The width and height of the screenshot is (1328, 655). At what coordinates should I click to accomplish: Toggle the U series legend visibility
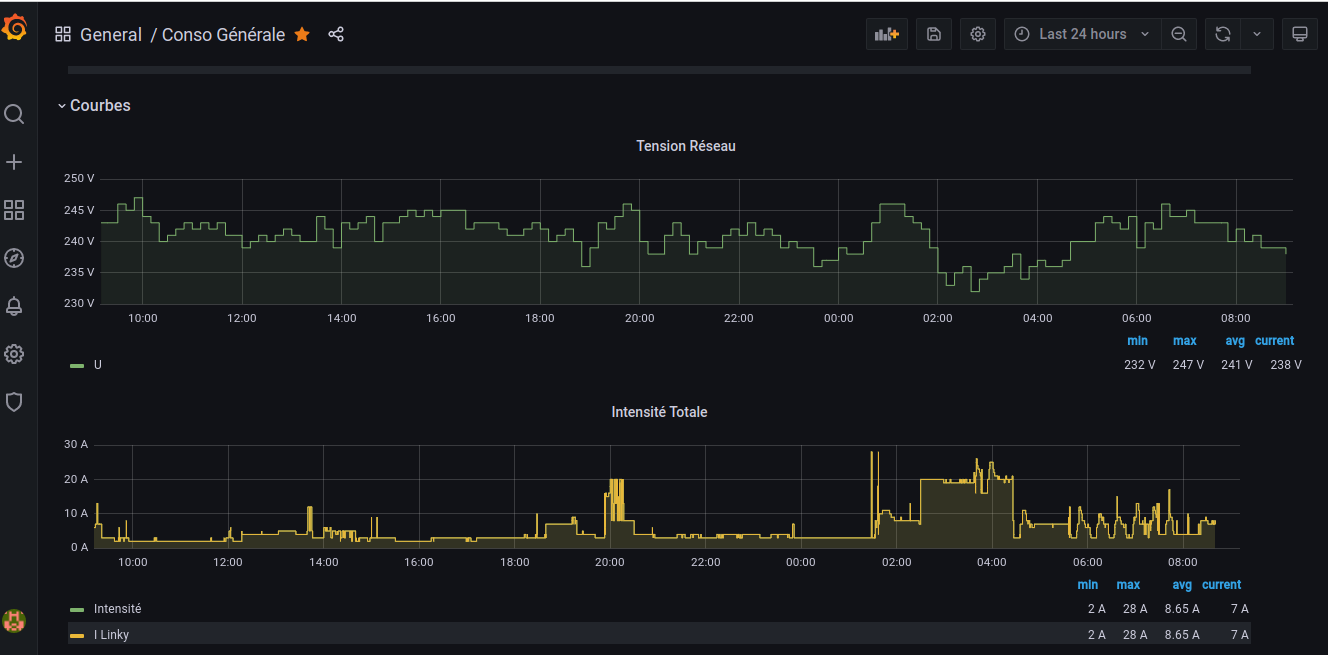click(98, 365)
